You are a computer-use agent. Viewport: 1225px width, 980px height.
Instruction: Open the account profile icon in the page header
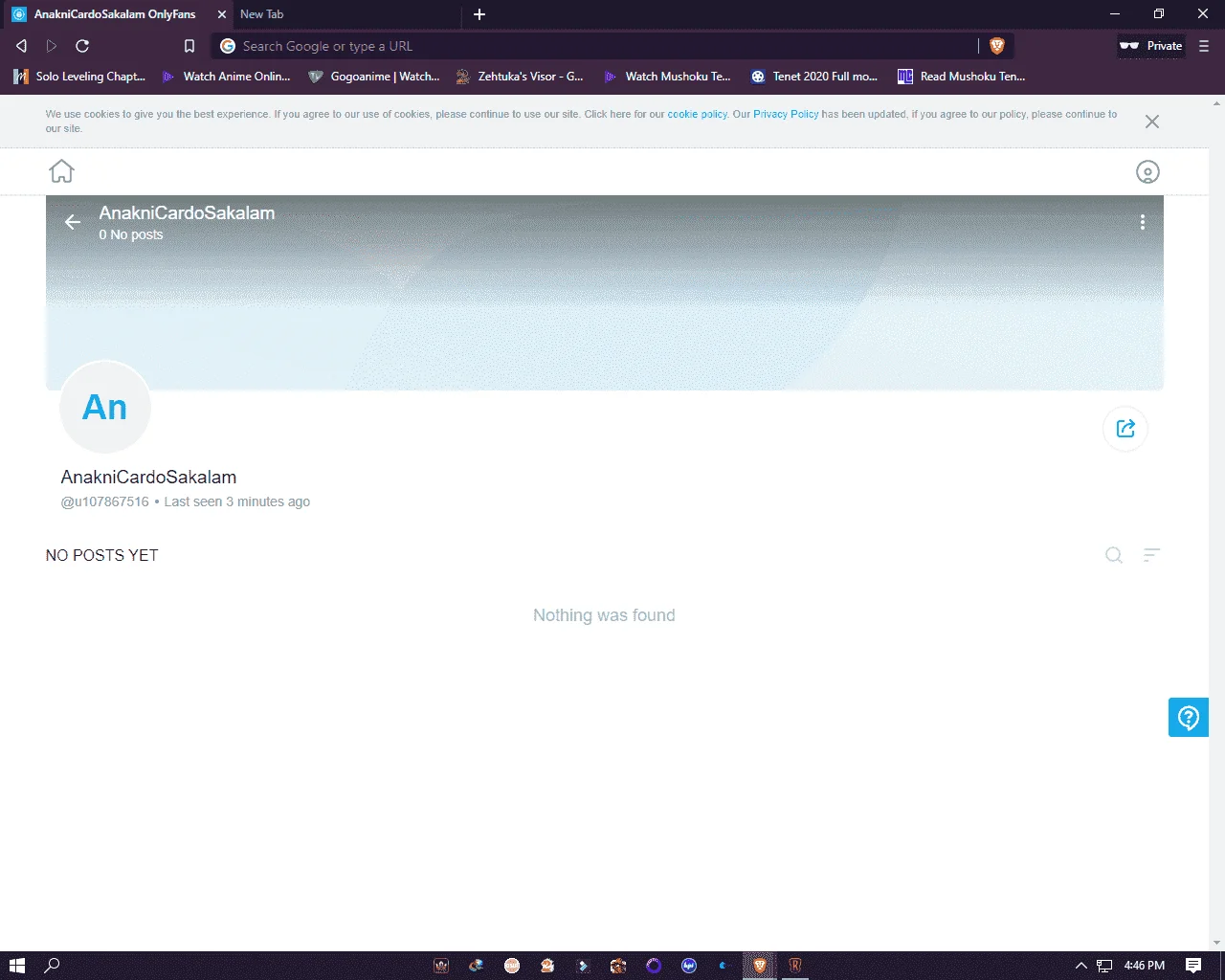1147,172
